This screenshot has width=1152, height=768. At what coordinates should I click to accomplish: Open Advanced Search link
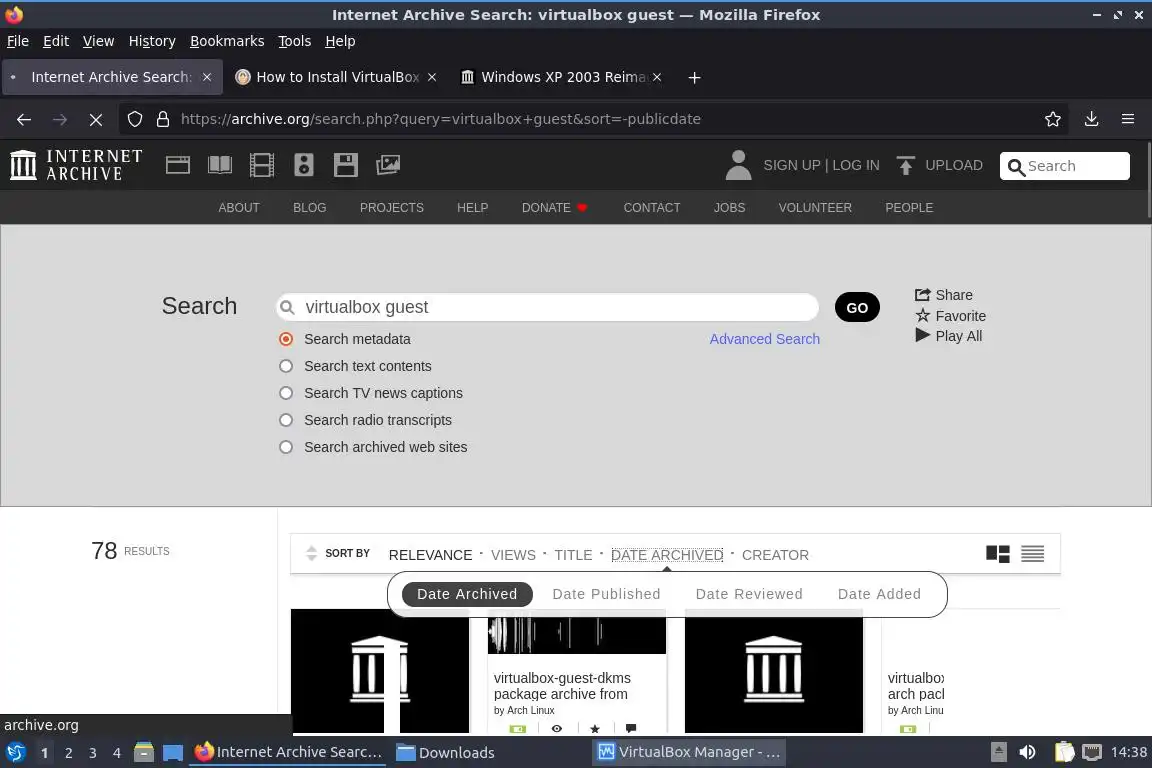[x=764, y=339]
